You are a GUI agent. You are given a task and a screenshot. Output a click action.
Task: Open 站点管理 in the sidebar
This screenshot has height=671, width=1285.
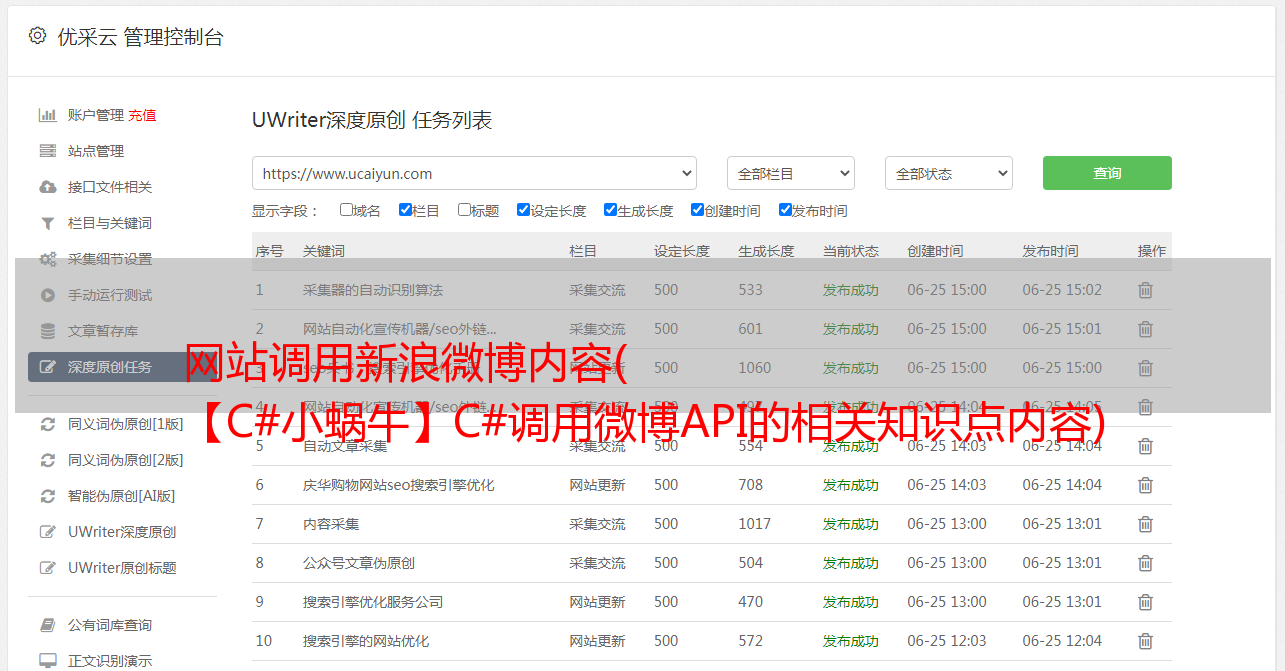point(96,151)
